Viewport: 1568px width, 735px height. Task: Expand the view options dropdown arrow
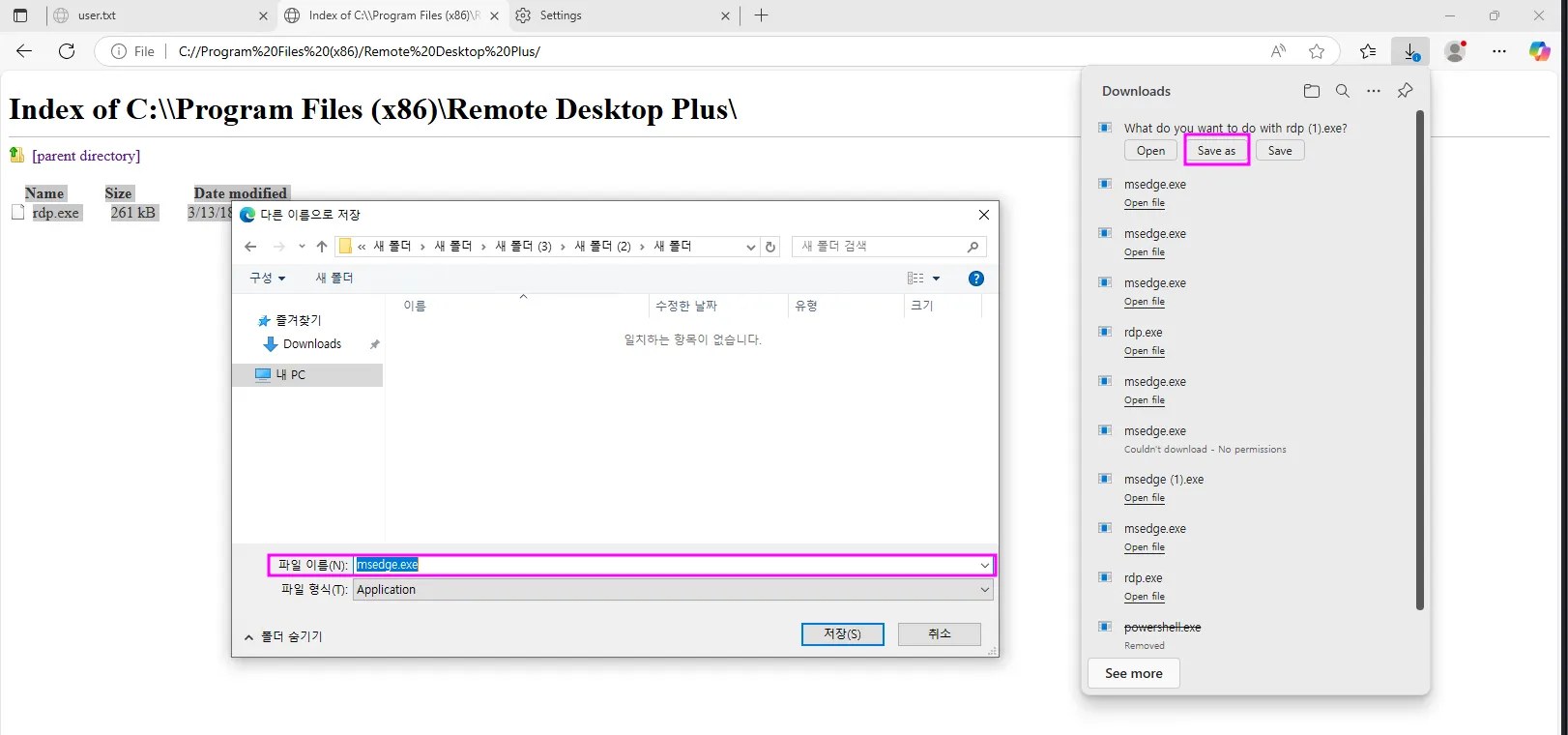[x=936, y=279]
